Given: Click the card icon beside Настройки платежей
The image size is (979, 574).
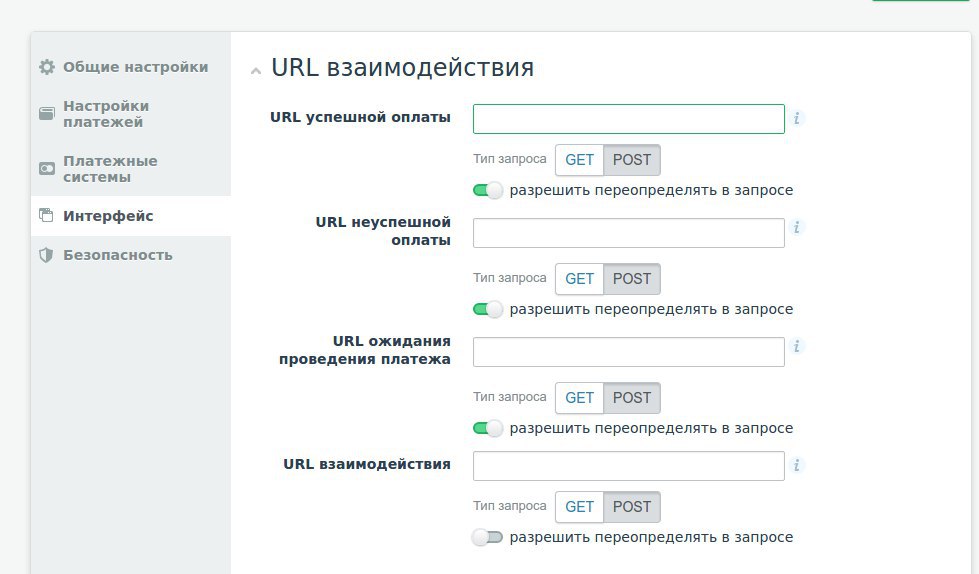Looking at the screenshot, I should click(x=47, y=114).
